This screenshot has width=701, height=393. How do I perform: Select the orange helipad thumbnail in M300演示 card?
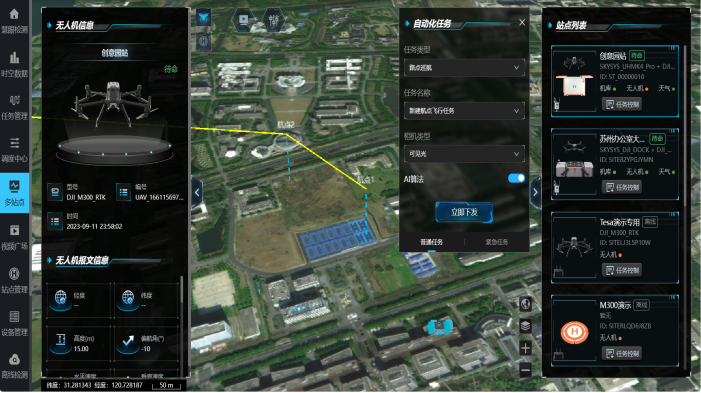point(574,333)
